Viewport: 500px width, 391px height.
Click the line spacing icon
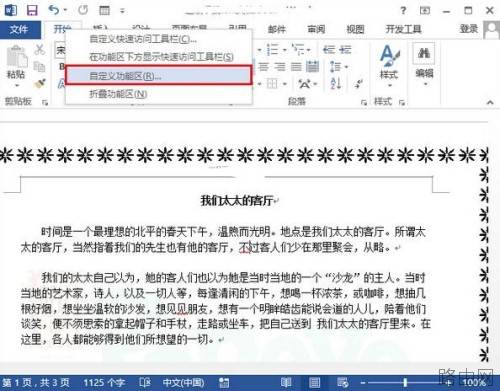(x=335, y=67)
